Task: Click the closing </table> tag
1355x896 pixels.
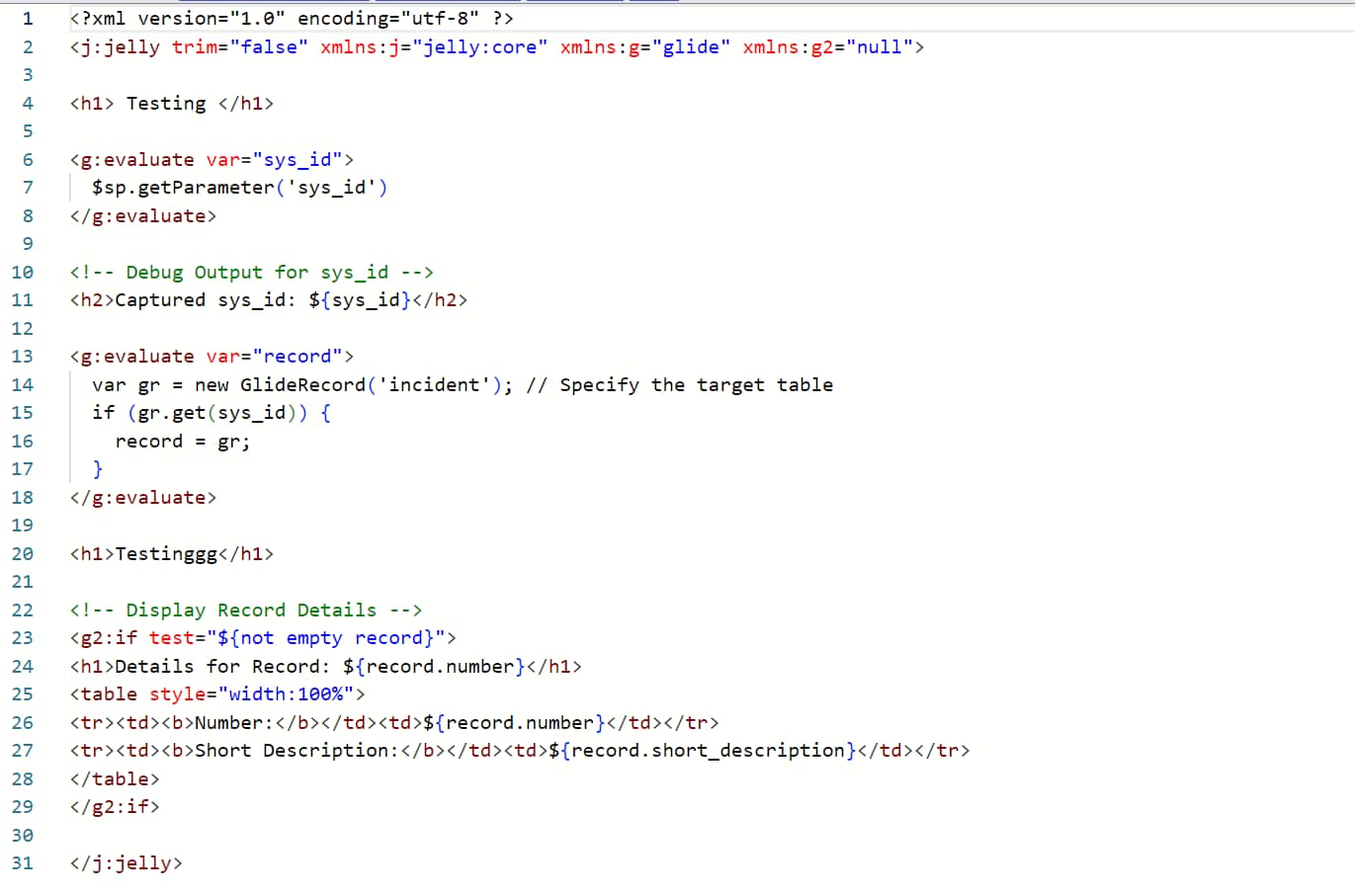Action: (x=115, y=778)
